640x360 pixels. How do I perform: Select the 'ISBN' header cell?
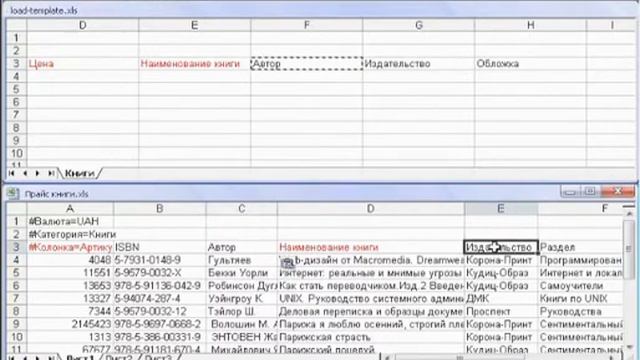(x=160, y=247)
